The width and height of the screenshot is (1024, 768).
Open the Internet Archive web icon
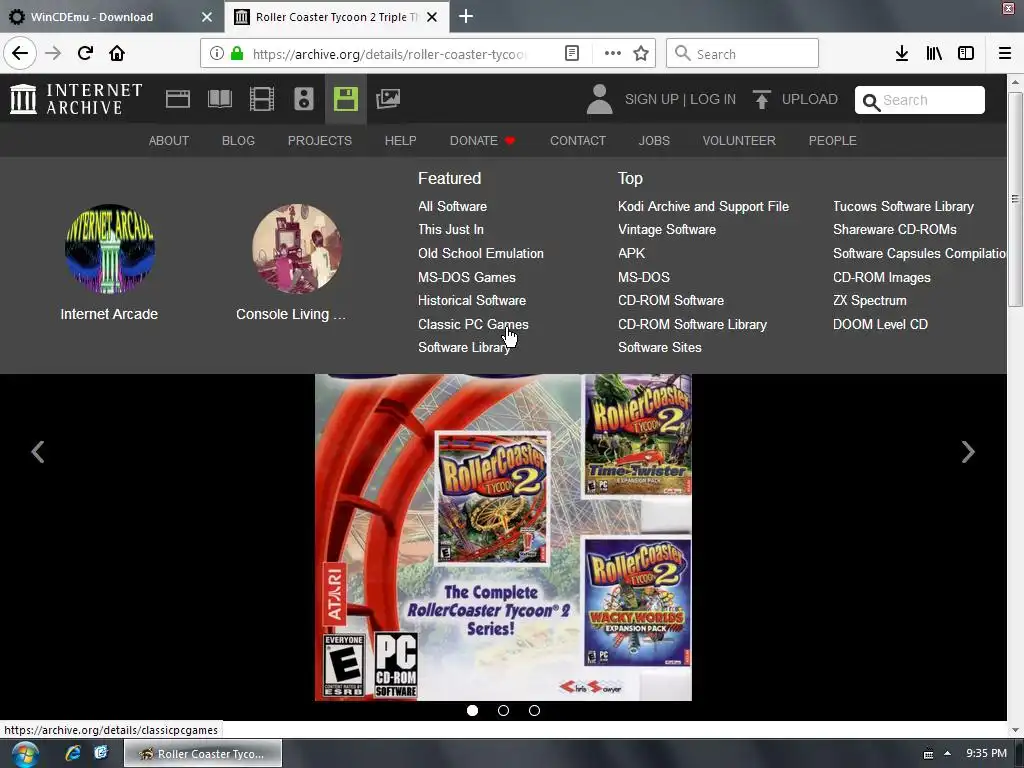178,99
